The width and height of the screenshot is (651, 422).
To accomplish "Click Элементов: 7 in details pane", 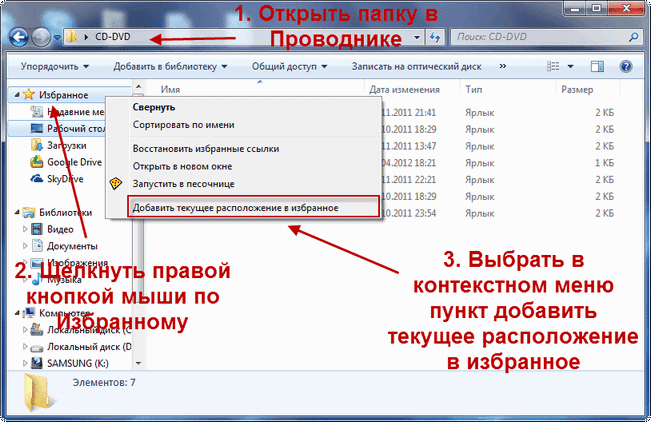I will click(x=104, y=382).
